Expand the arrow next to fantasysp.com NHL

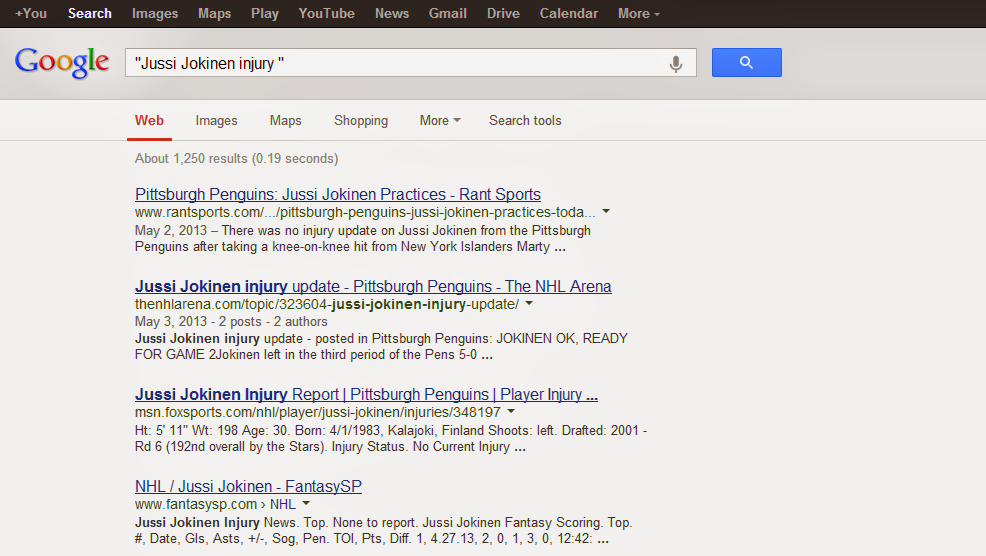[306, 503]
